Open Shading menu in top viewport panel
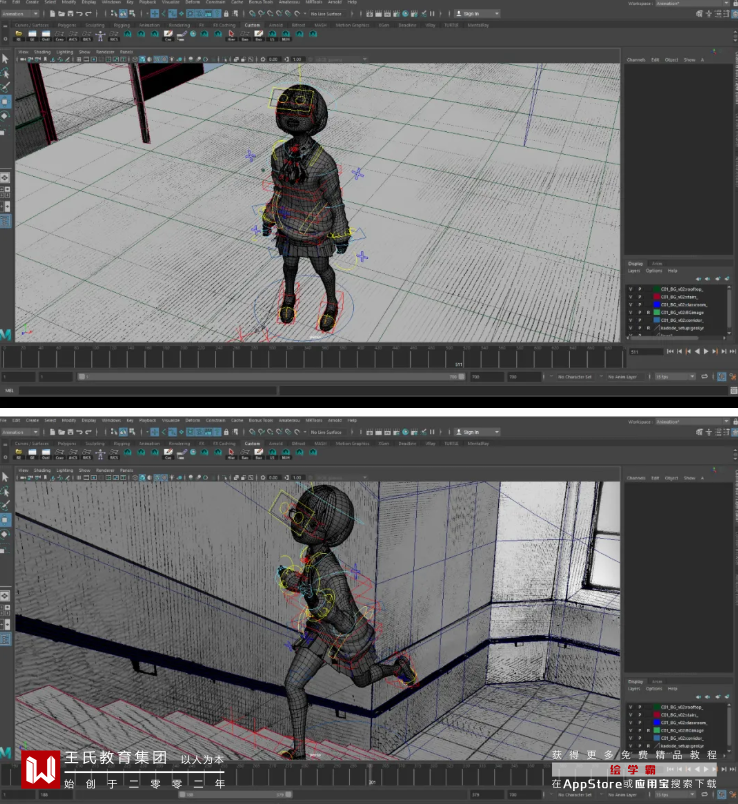This screenshot has height=804, width=738. coord(42,52)
